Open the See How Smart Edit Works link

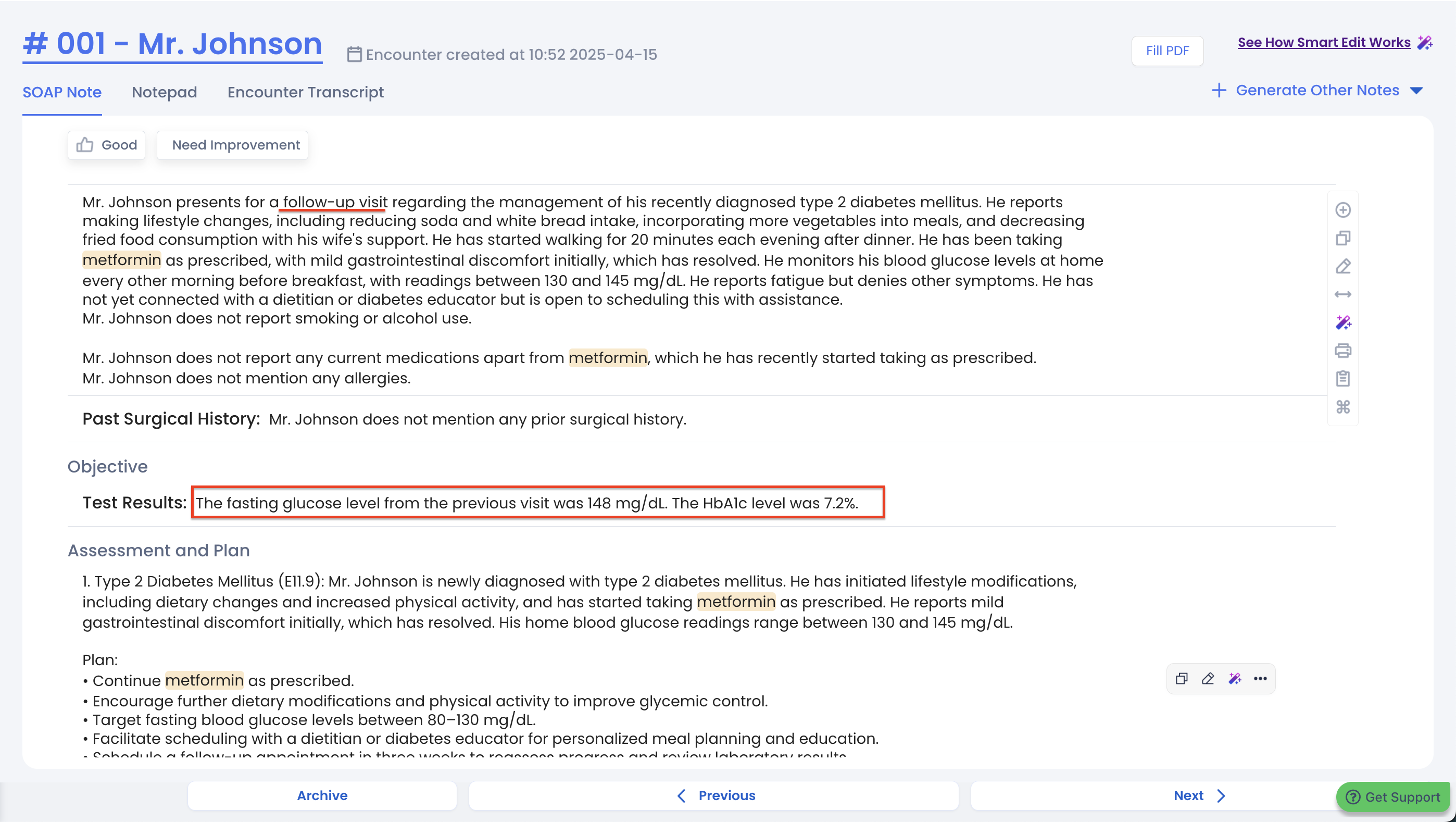(1324, 42)
